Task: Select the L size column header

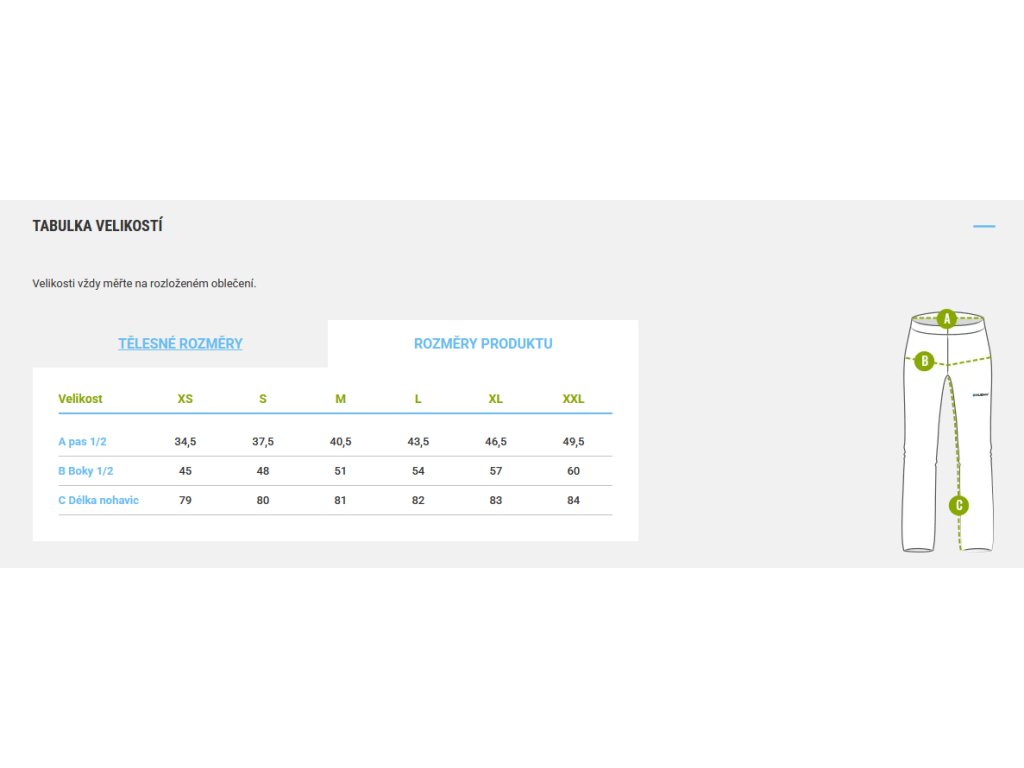Action: point(418,398)
